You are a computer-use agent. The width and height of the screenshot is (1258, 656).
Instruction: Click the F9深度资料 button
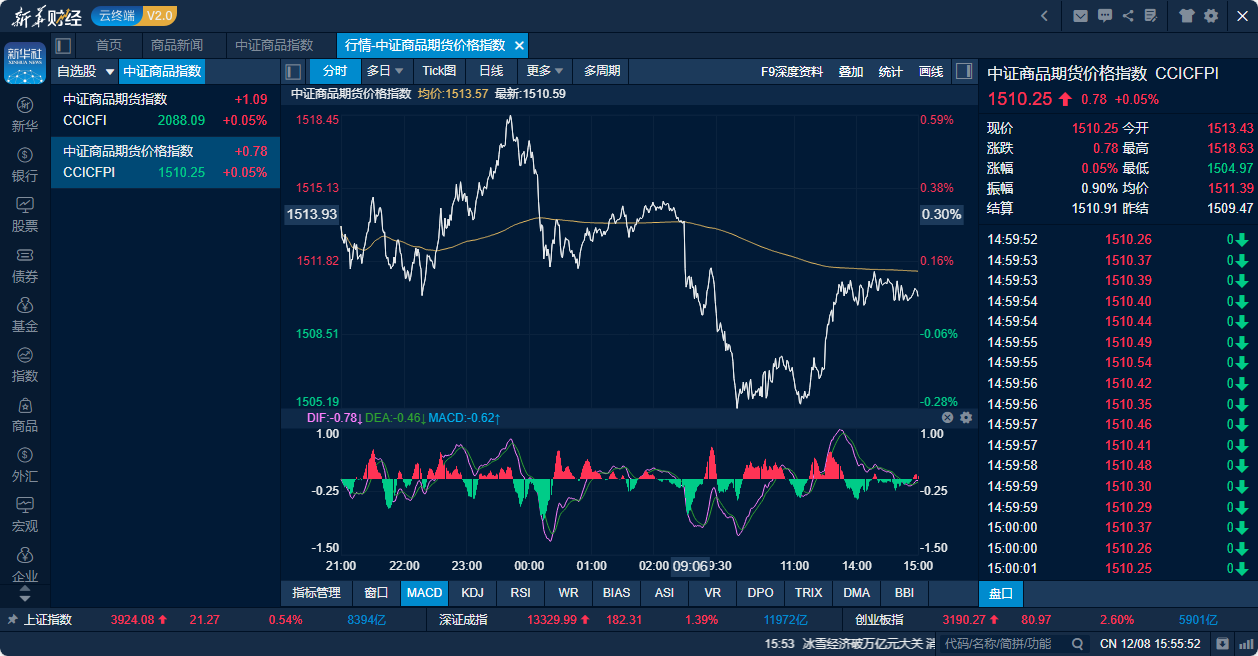tap(792, 71)
